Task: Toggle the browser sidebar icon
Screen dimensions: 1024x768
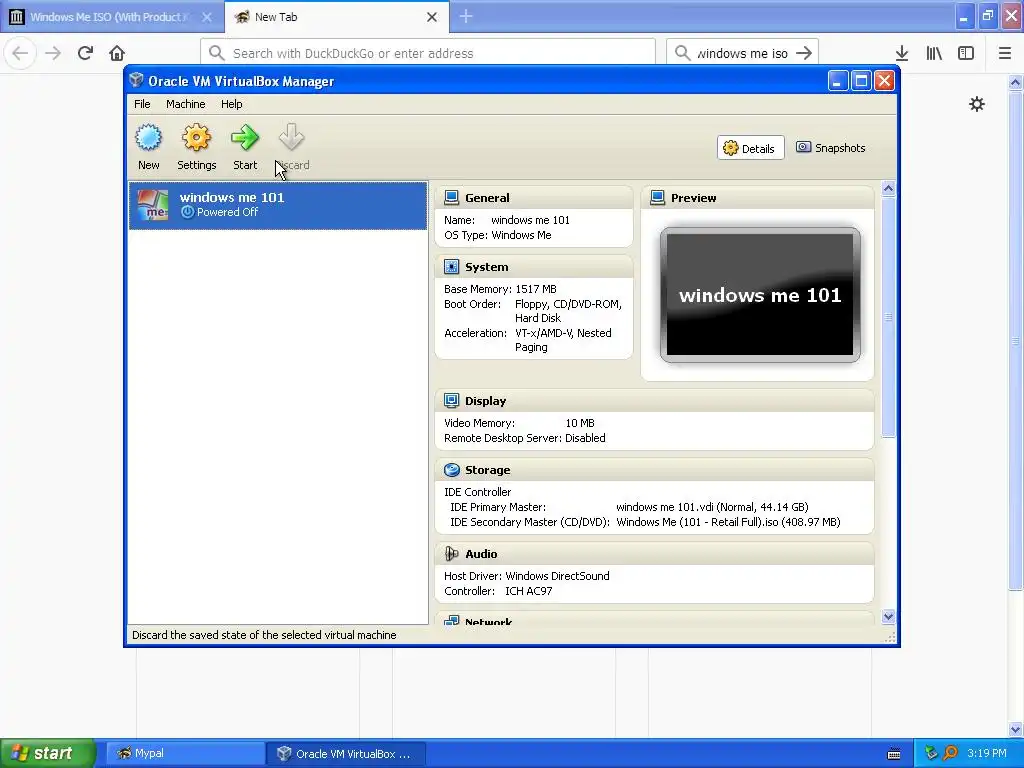Action: 966,53
